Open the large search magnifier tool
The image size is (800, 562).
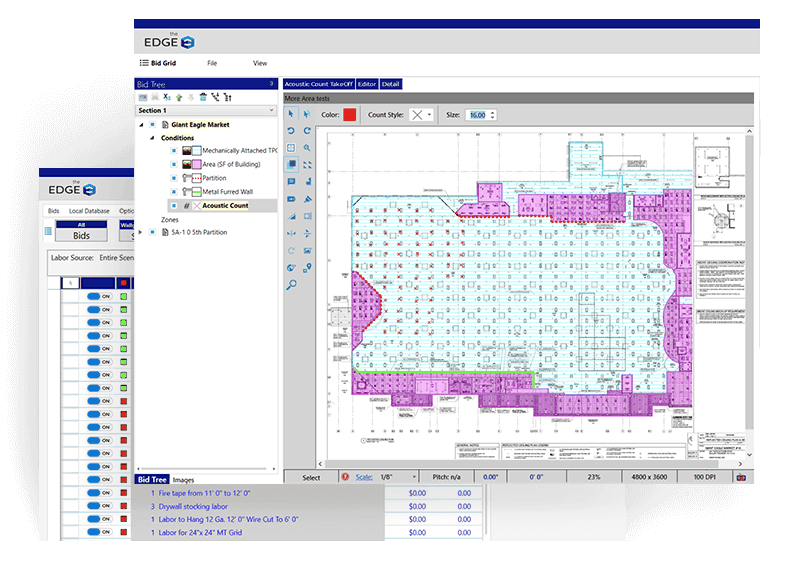pyautogui.click(x=291, y=285)
